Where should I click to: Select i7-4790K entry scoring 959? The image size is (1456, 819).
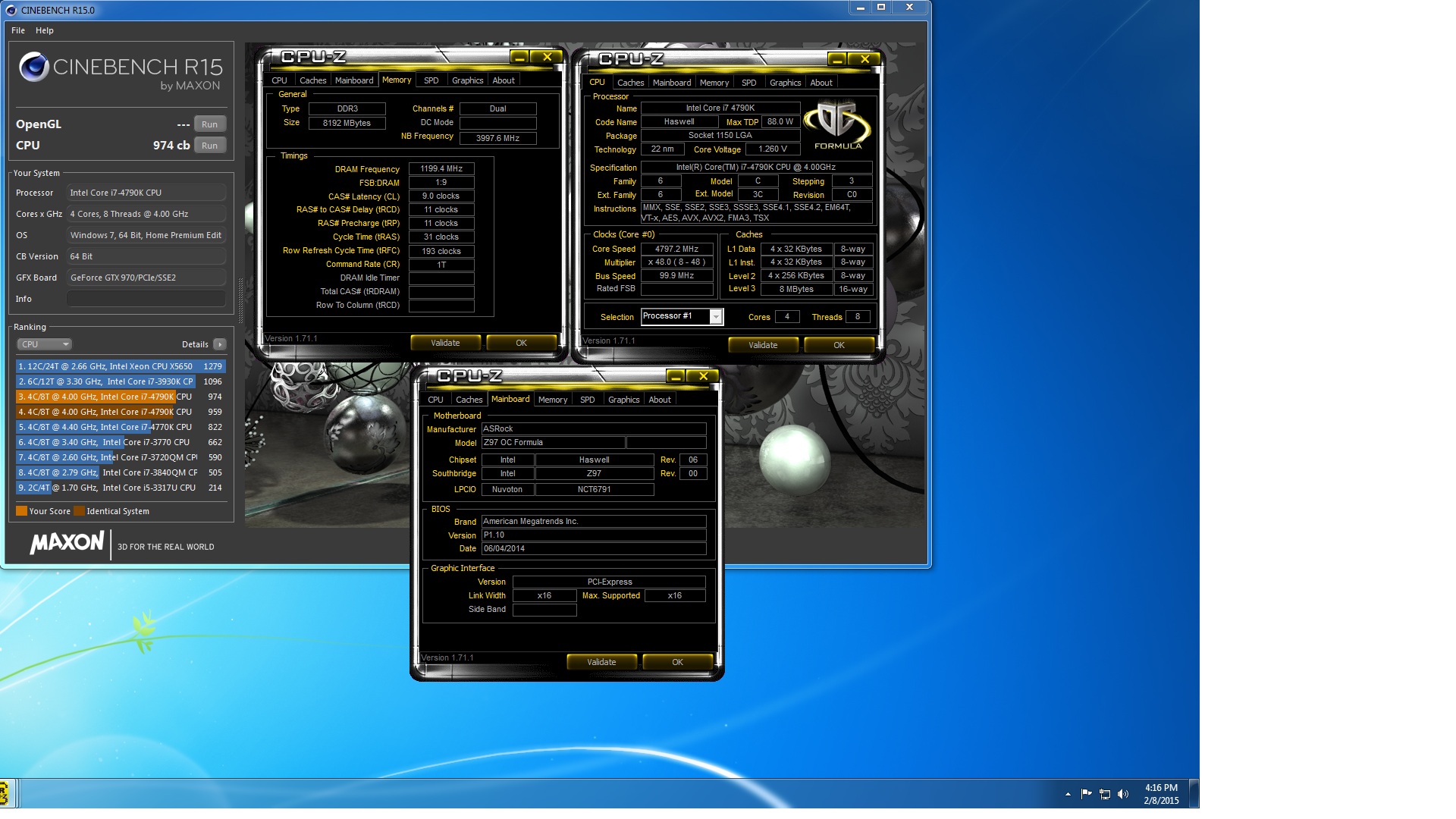(x=121, y=412)
